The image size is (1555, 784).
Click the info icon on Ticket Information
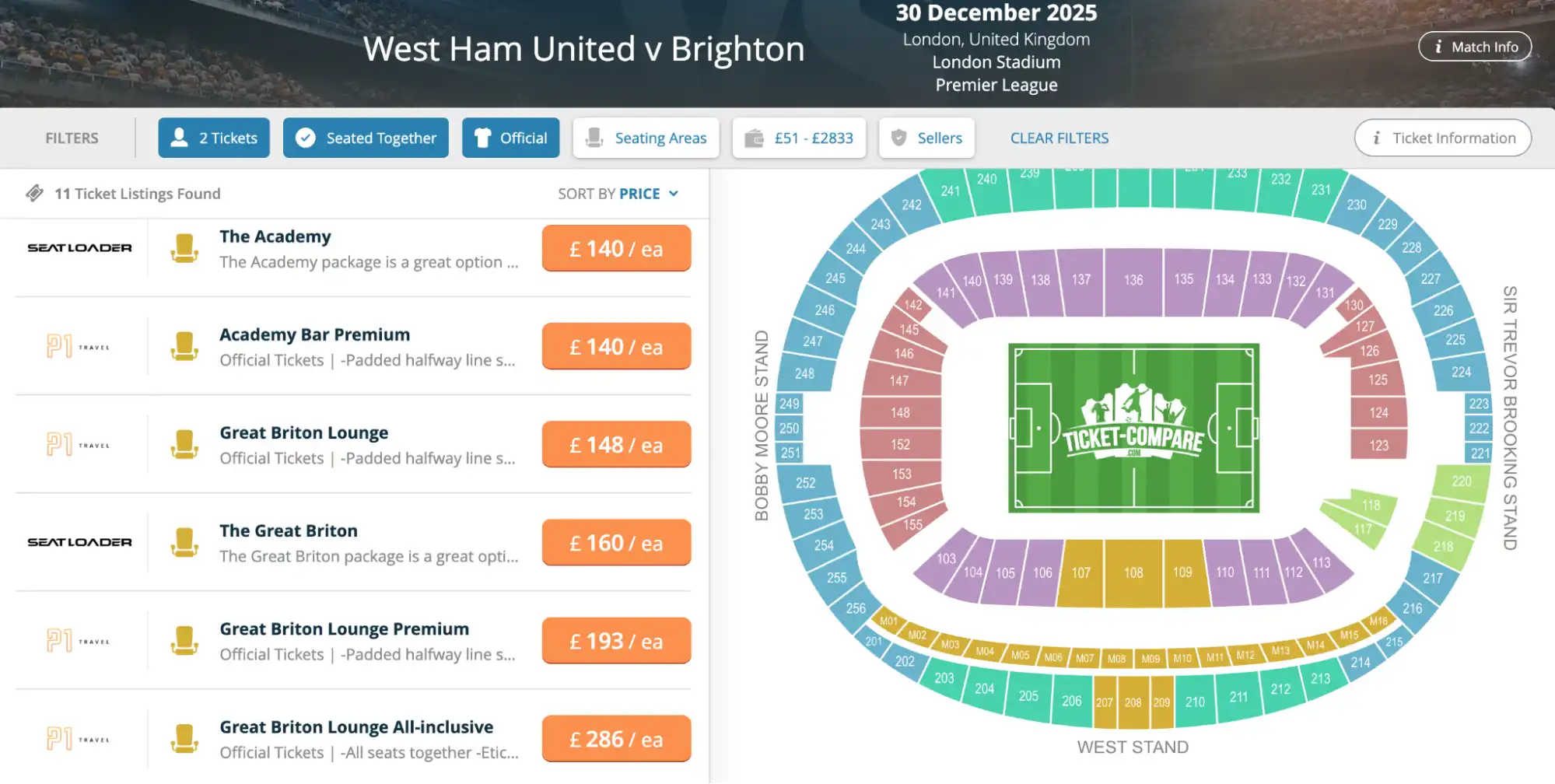click(1377, 138)
